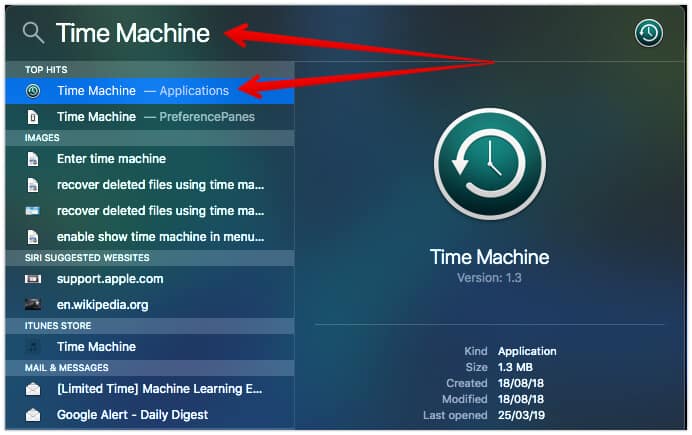Open the Machine Learning limited time email
The height and width of the screenshot is (435, 692).
(160, 389)
